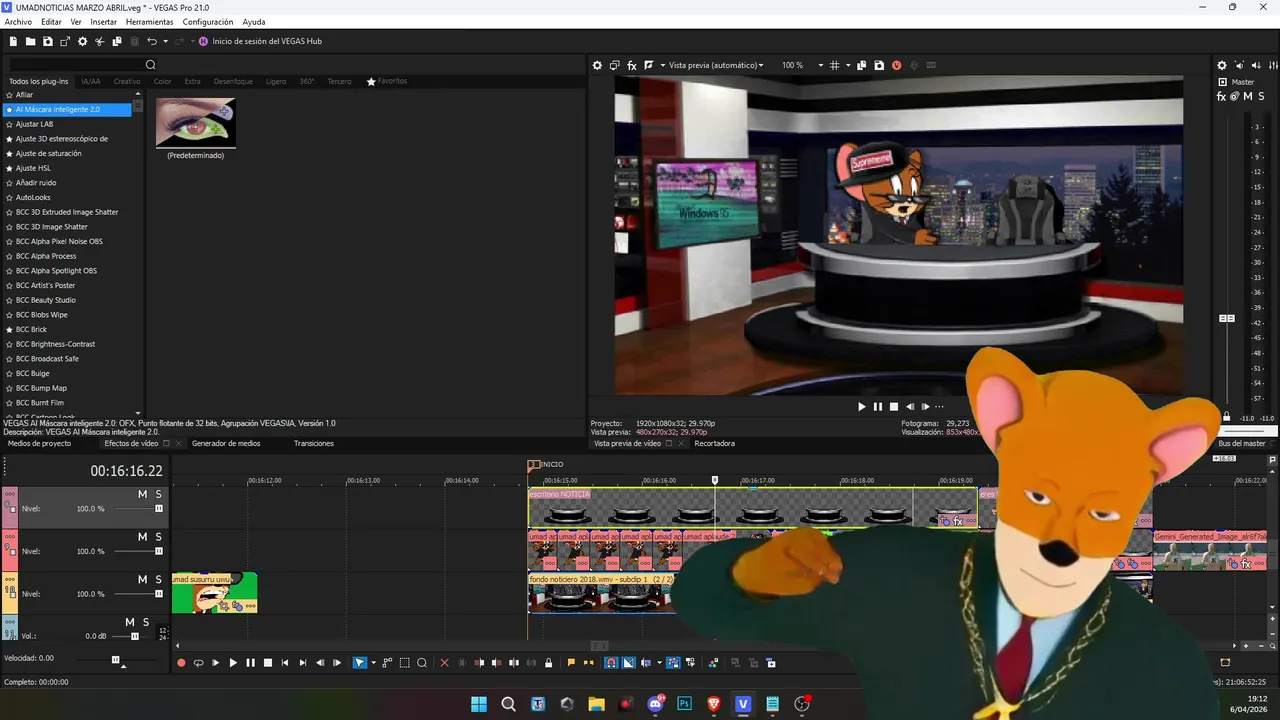Copy snapshot to clipboard in preview toolbar
Viewport: 1280px width, 720px height.
pyautogui.click(x=862, y=65)
